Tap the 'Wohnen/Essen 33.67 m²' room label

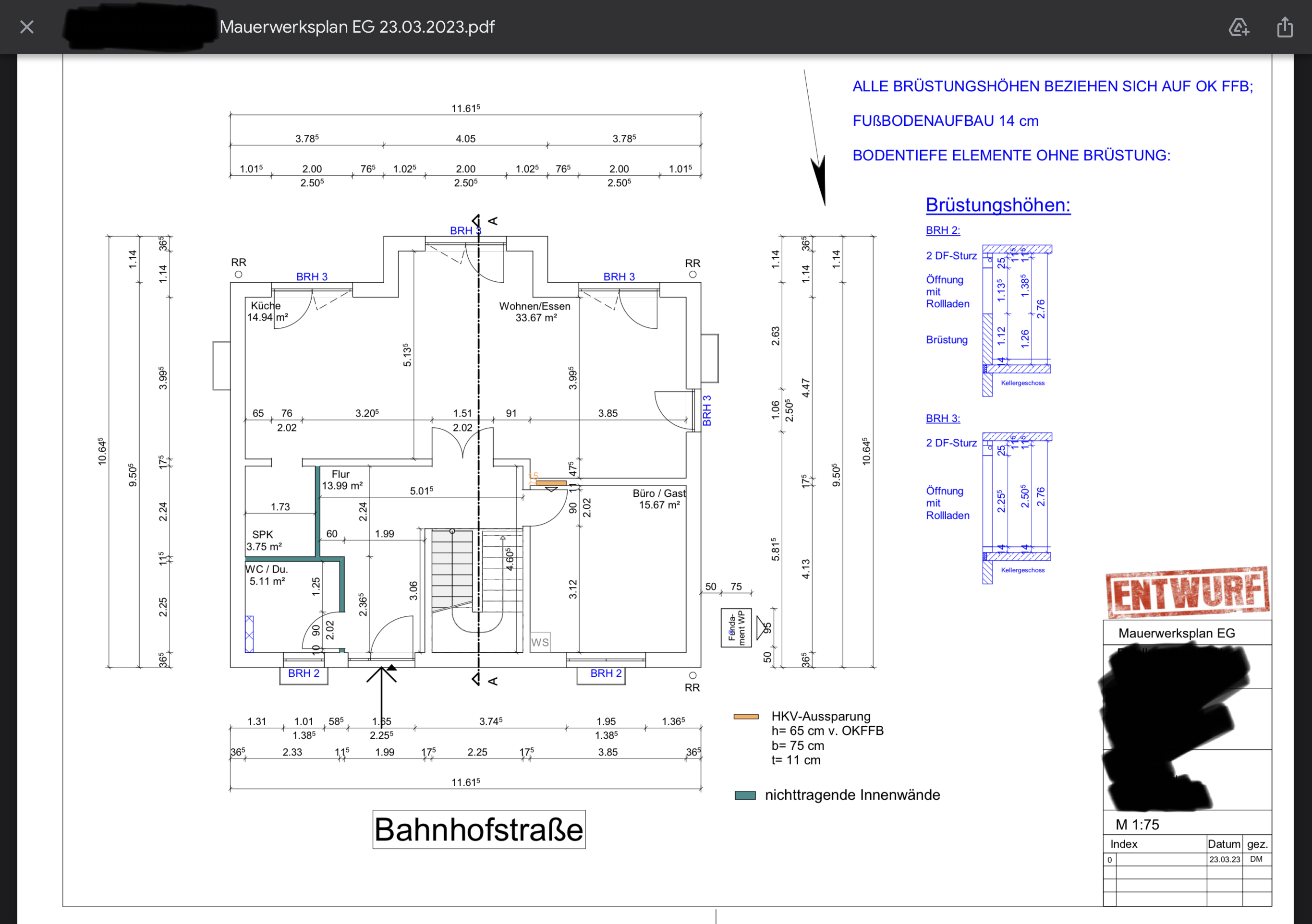(535, 312)
